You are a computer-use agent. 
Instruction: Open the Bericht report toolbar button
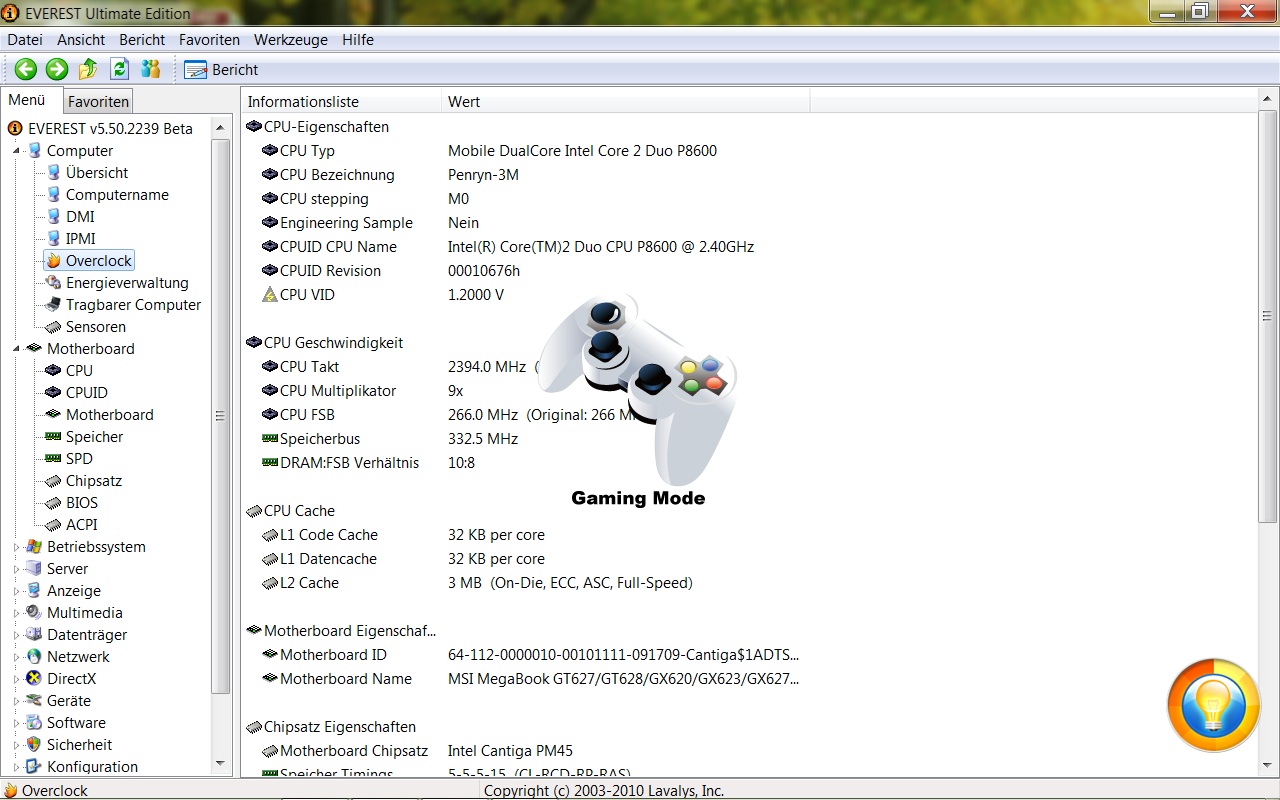tap(222, 70)
